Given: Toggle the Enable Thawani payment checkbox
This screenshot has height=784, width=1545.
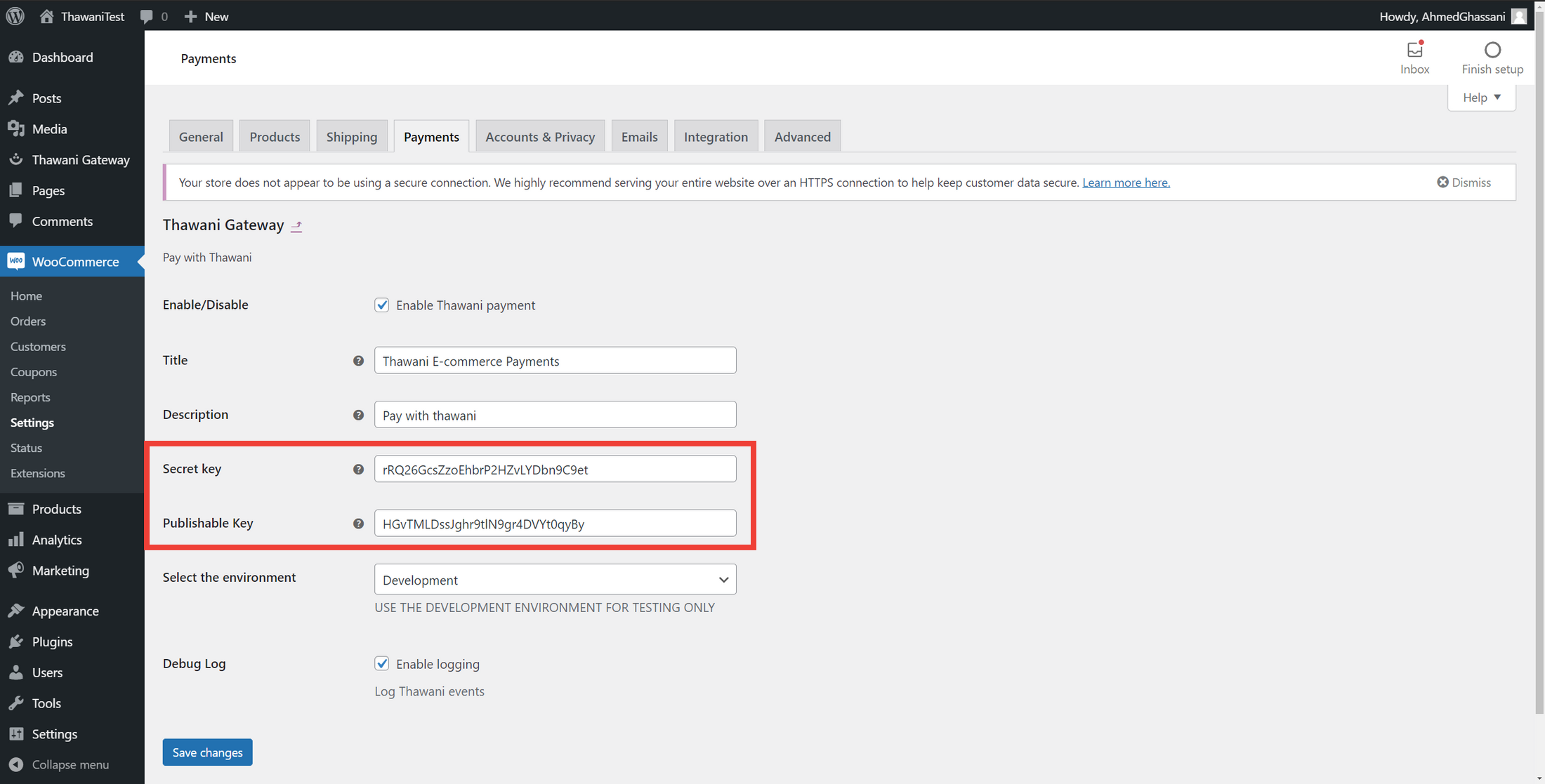Looking at the screenshot, I should 382,305.
